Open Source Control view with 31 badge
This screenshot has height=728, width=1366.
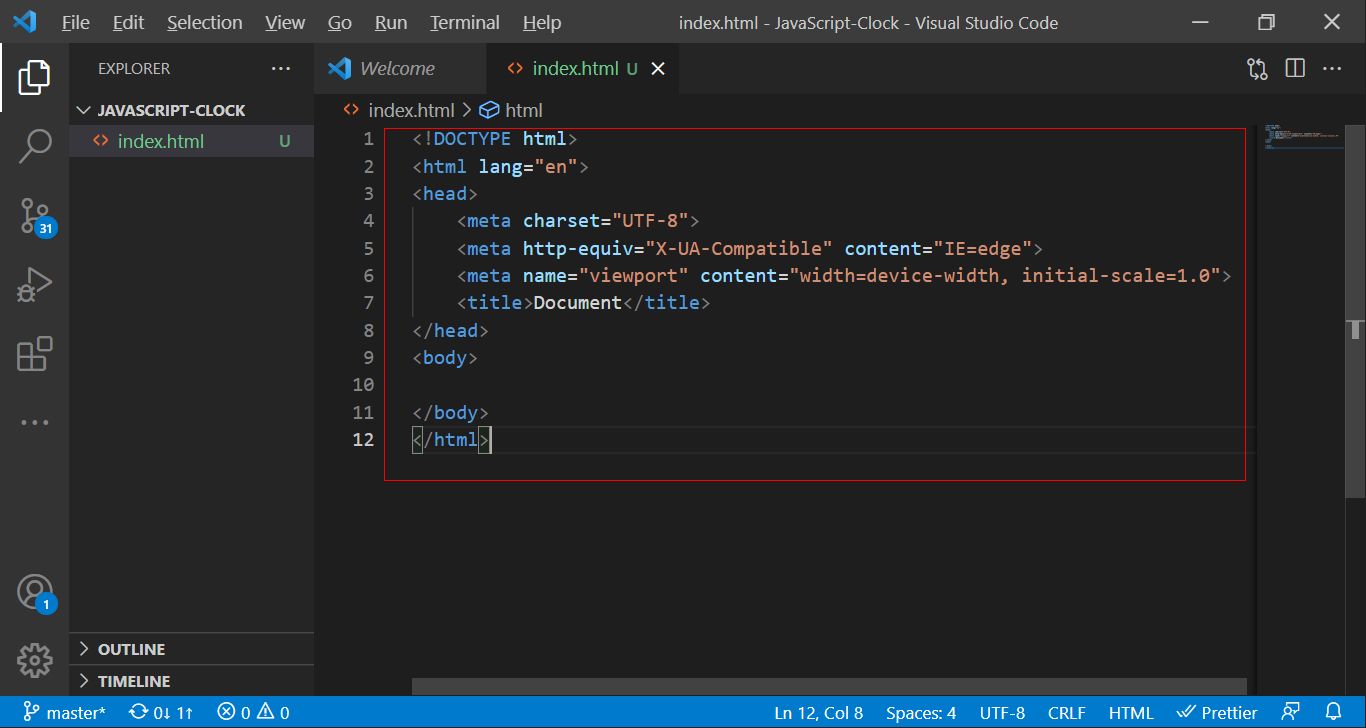click(36, 216)
